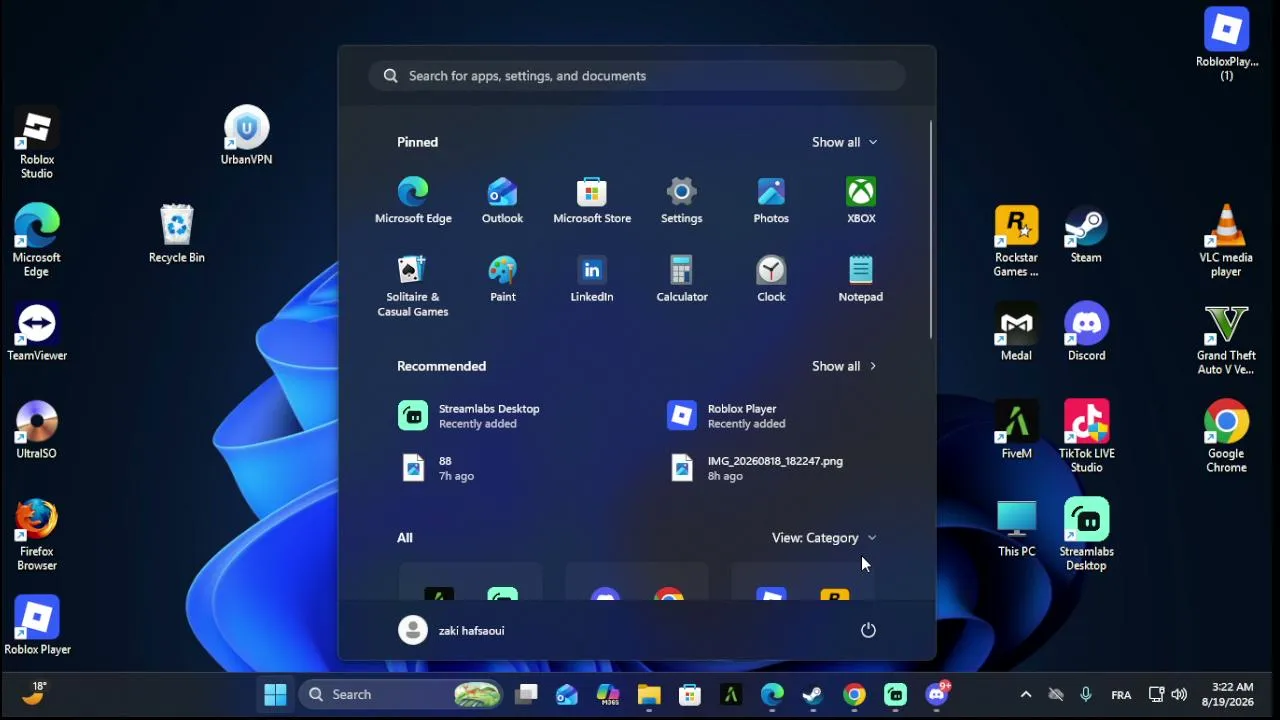Select the RobloxPlayer (1) desktop file
Image resolution: width=1280 pixels, height=720 pixels.
(1227, 45)
